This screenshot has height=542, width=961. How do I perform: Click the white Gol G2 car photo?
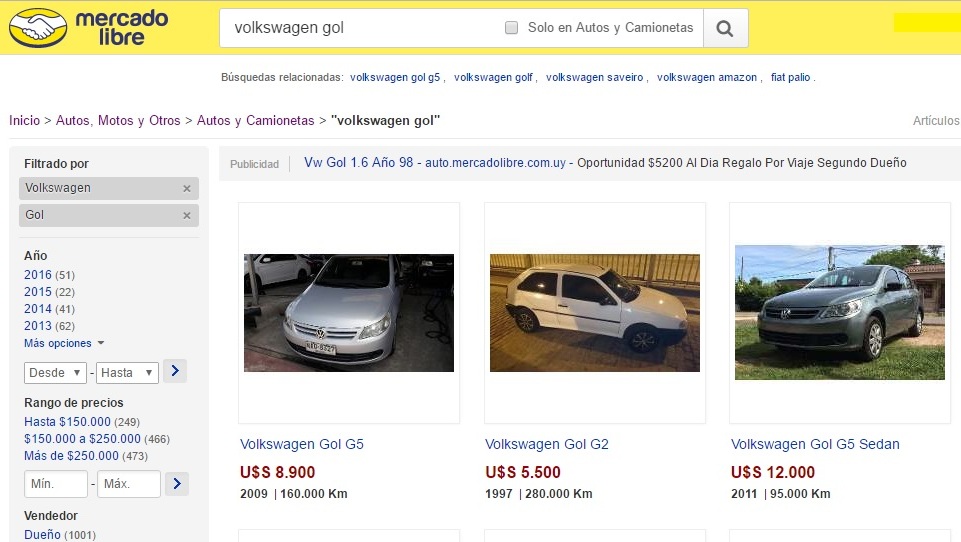click(x=594, y=313)
